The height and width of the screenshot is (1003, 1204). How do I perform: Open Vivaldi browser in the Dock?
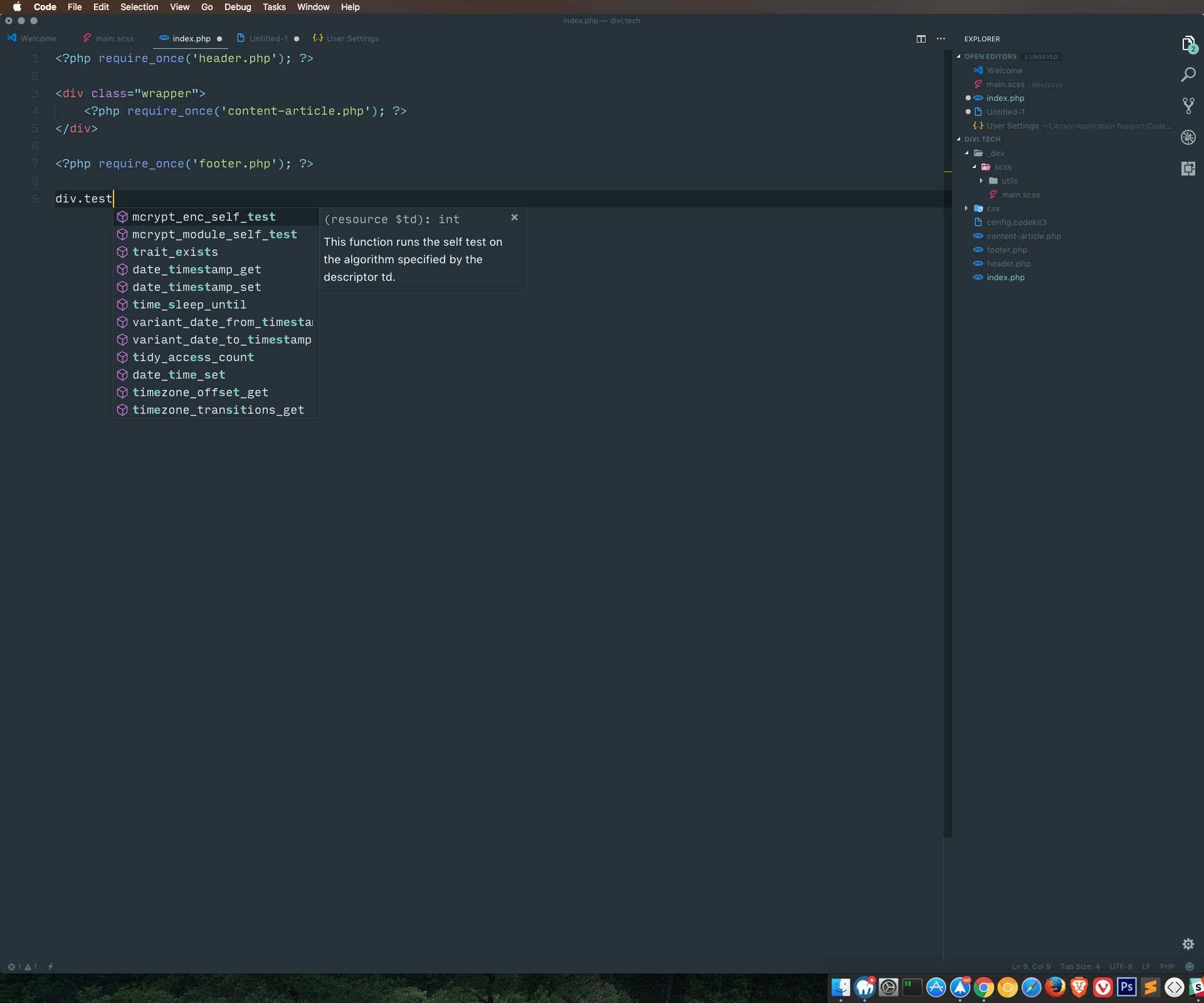pos(1103,988)
